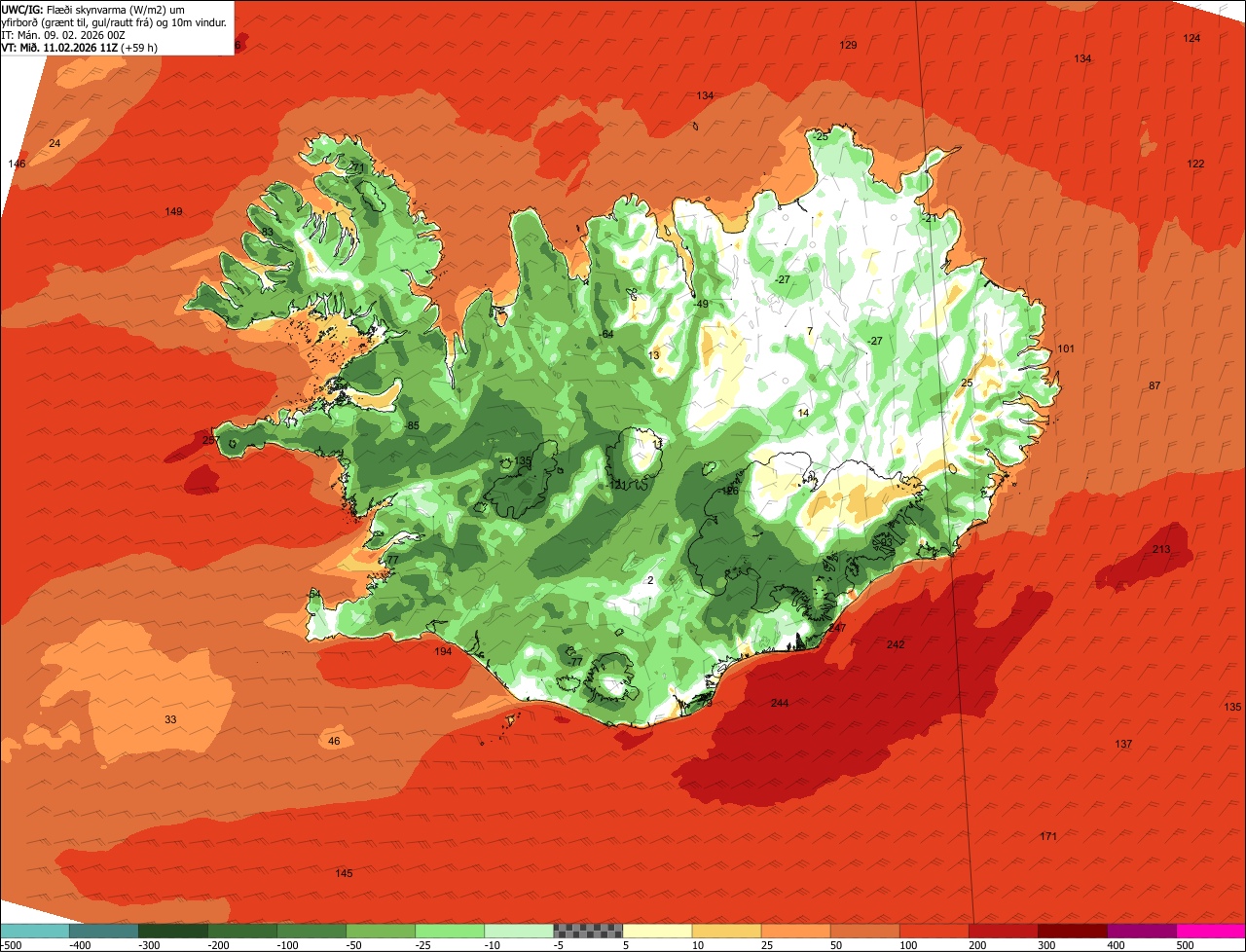Click the map value '244' in the dark red sea area

click(780, 704)
